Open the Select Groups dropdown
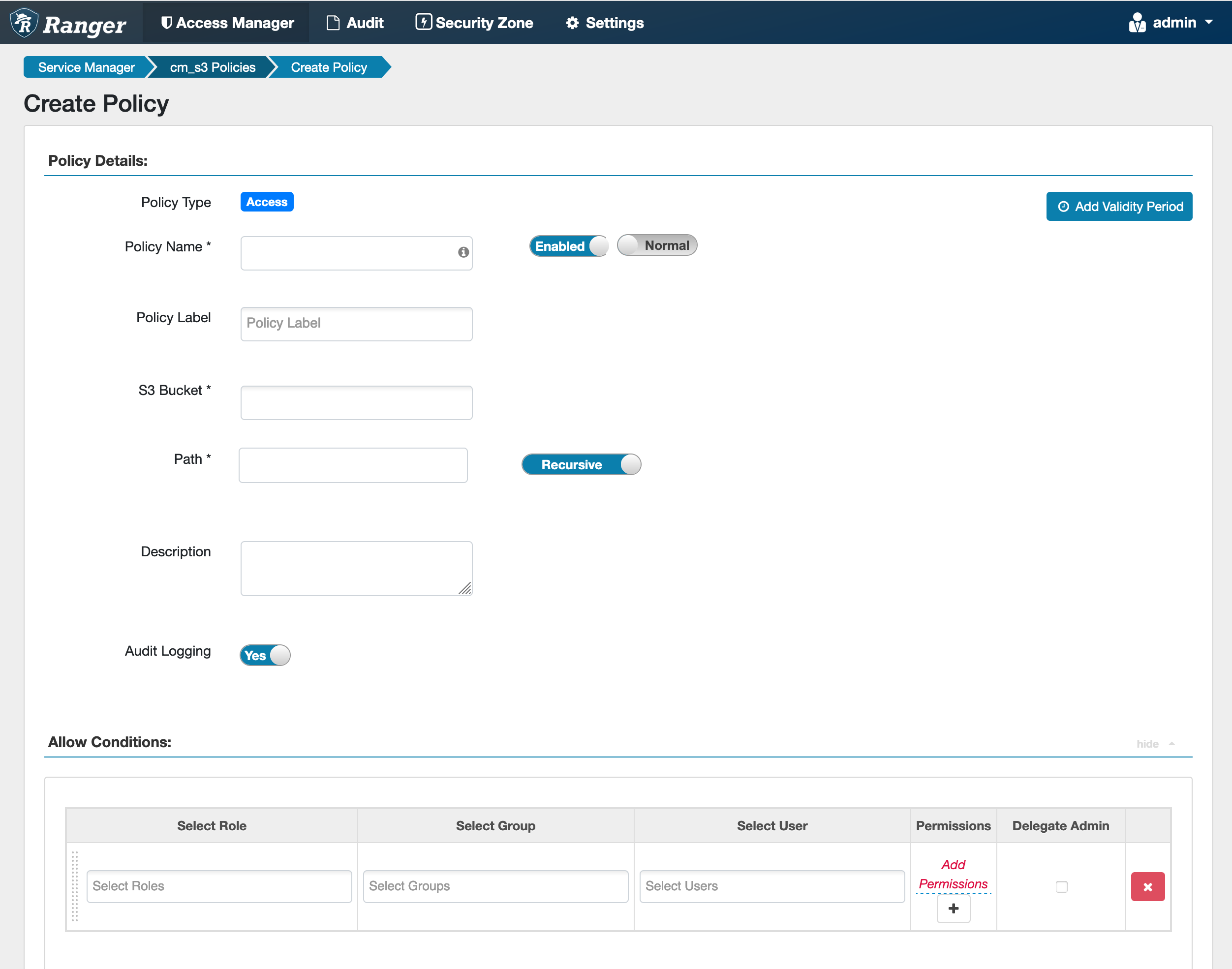1232x969 pixels. click(x=495, y=885)
